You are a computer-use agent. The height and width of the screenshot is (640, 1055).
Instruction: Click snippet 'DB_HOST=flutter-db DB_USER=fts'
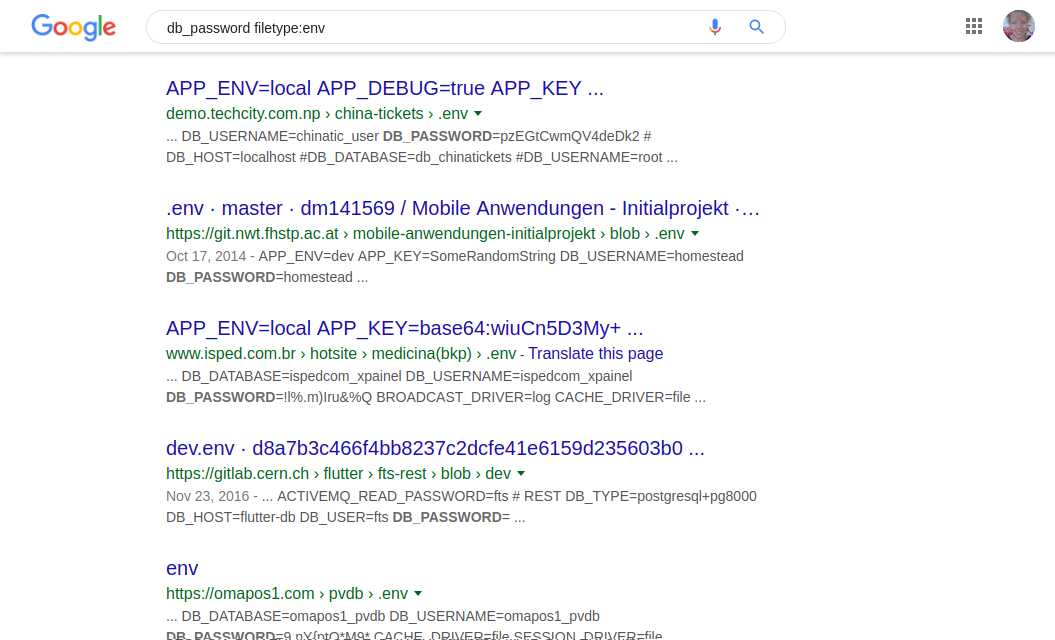[x=277, y=517]
